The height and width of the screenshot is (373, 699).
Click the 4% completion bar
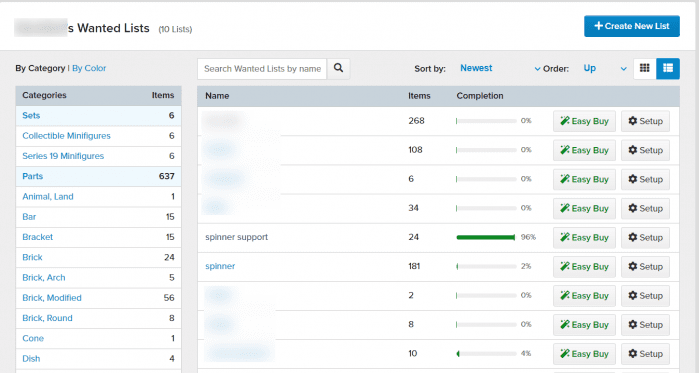pyautogui.click(x=486, y=354)
